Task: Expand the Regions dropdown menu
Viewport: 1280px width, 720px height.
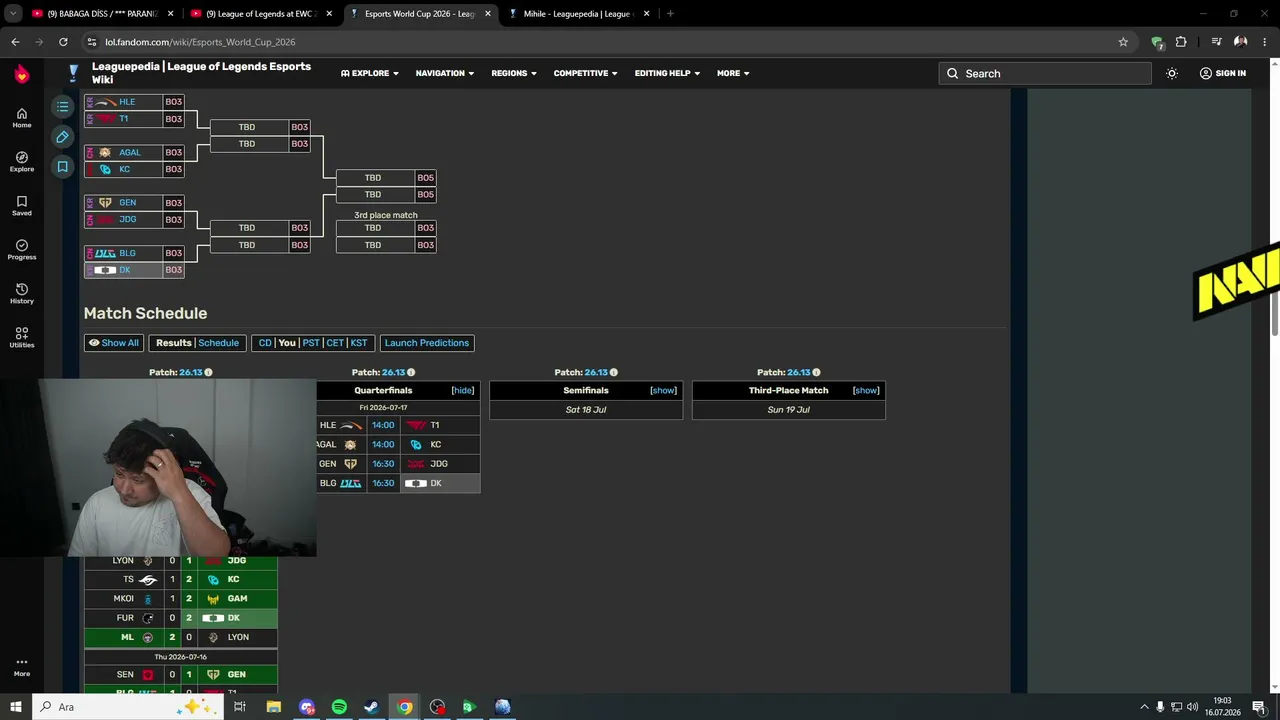Action: [x=514, y=73]
